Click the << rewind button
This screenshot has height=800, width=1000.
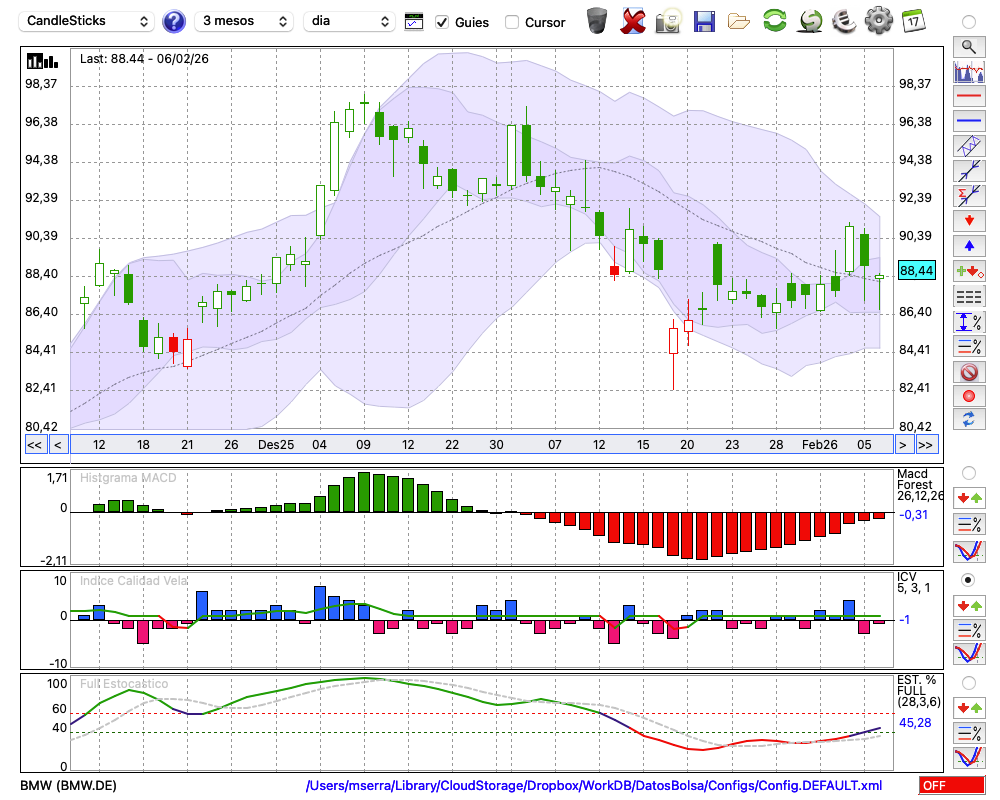click(34, 444)
